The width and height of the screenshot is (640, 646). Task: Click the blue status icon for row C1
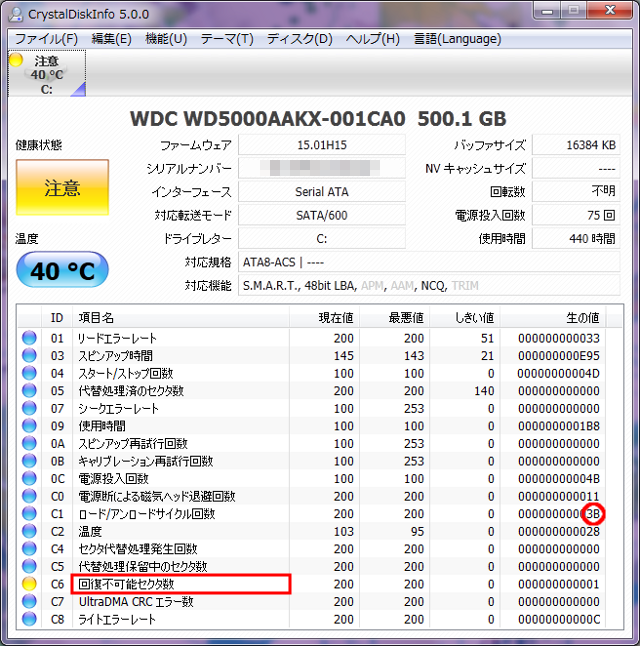(x=29, y=514)
